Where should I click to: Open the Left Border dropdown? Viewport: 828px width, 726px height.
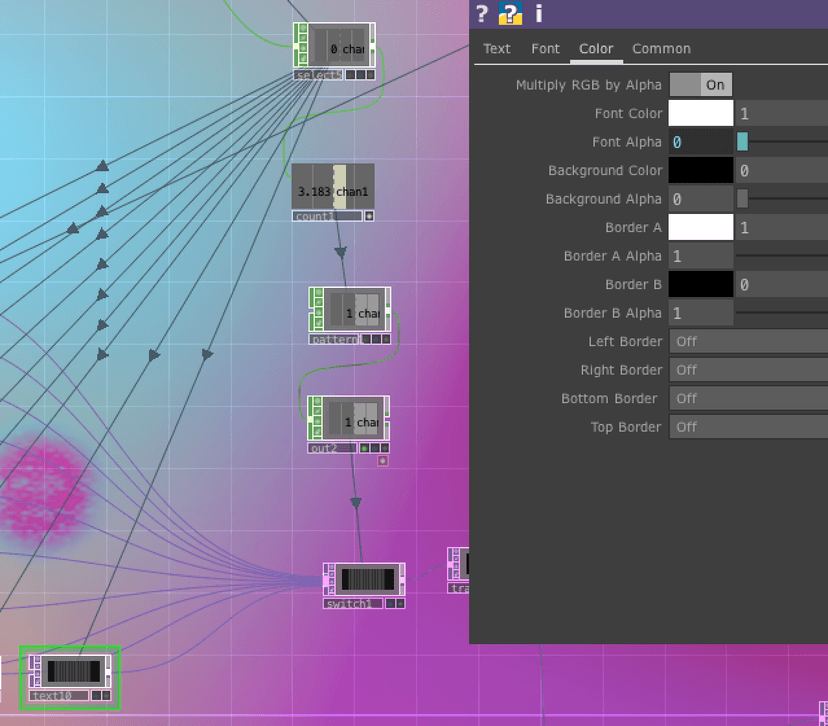coord(749,342)
